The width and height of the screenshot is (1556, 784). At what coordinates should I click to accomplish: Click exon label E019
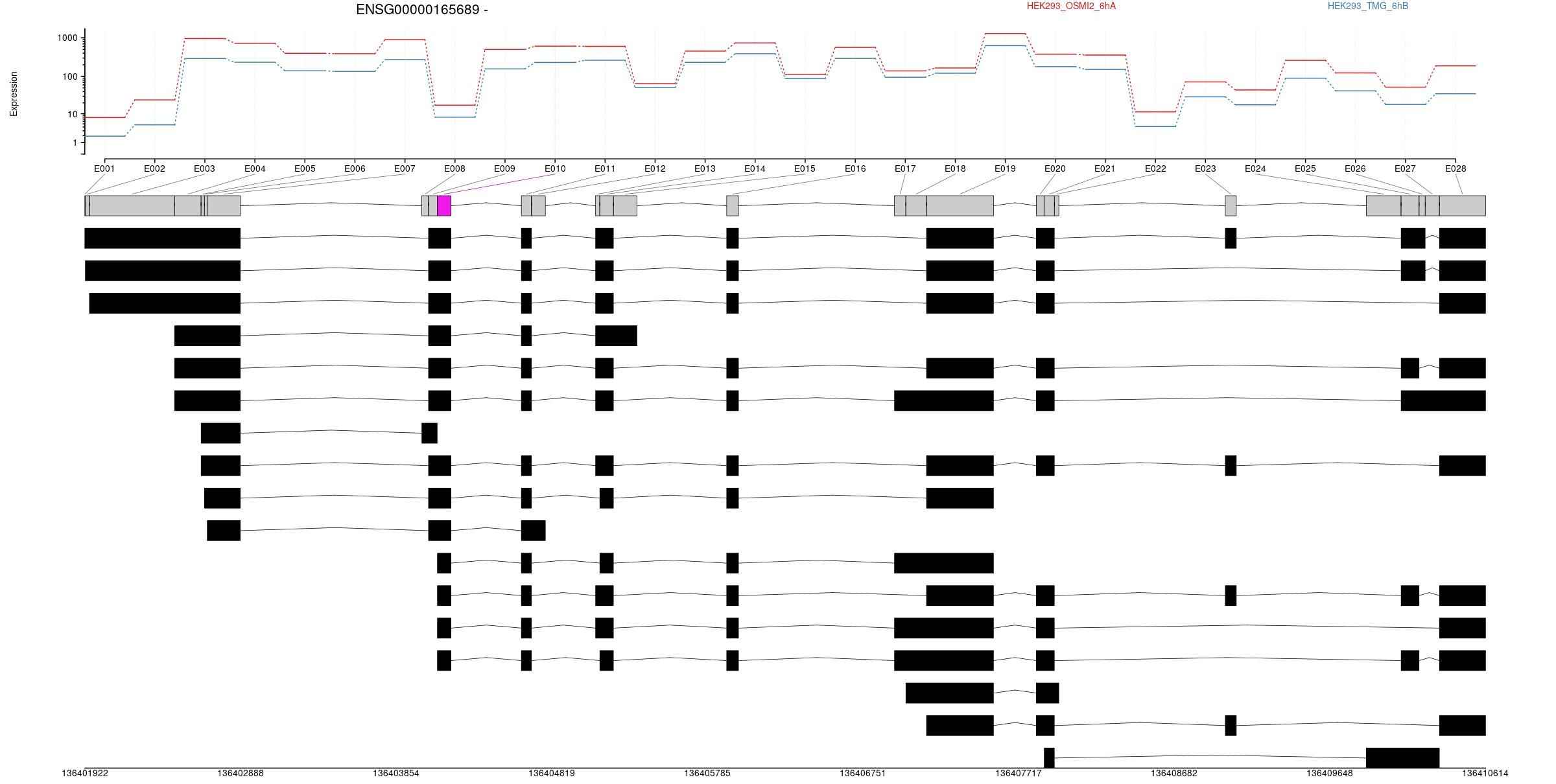[x=1005, y=168]
